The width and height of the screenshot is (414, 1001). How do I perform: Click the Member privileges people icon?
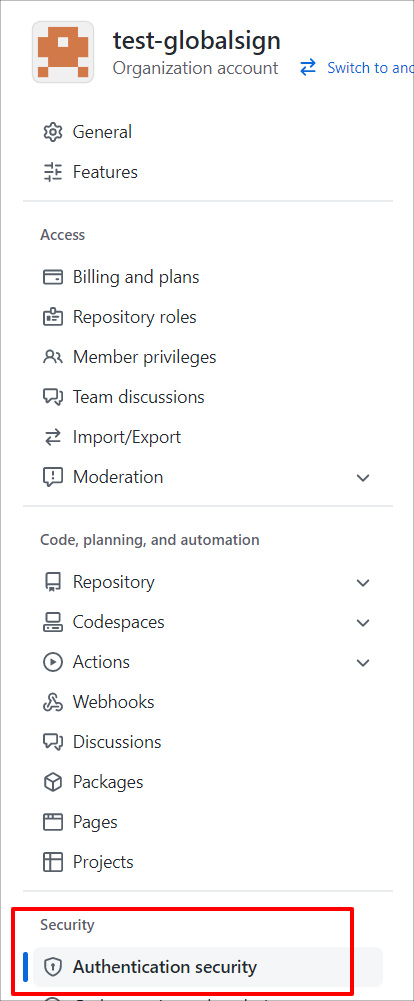point(52,357)
